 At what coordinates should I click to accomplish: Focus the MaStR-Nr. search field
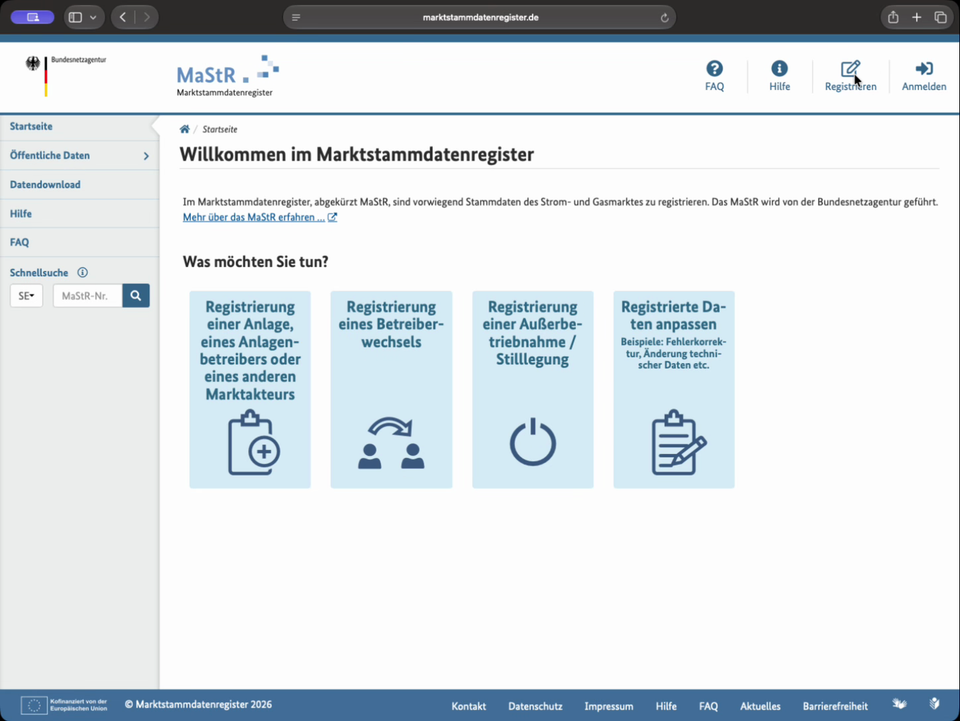pos(88,296)
